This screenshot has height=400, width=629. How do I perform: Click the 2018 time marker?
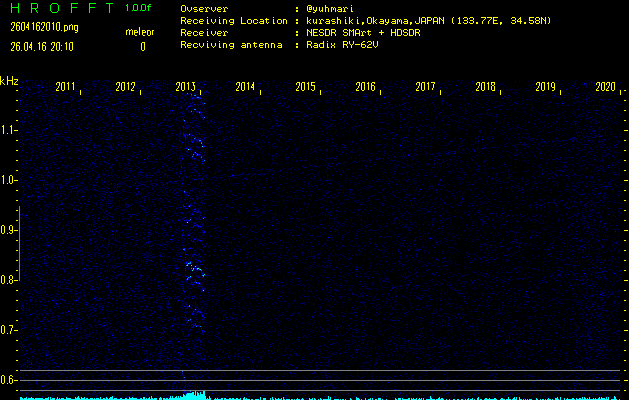[x=485, y=87]
